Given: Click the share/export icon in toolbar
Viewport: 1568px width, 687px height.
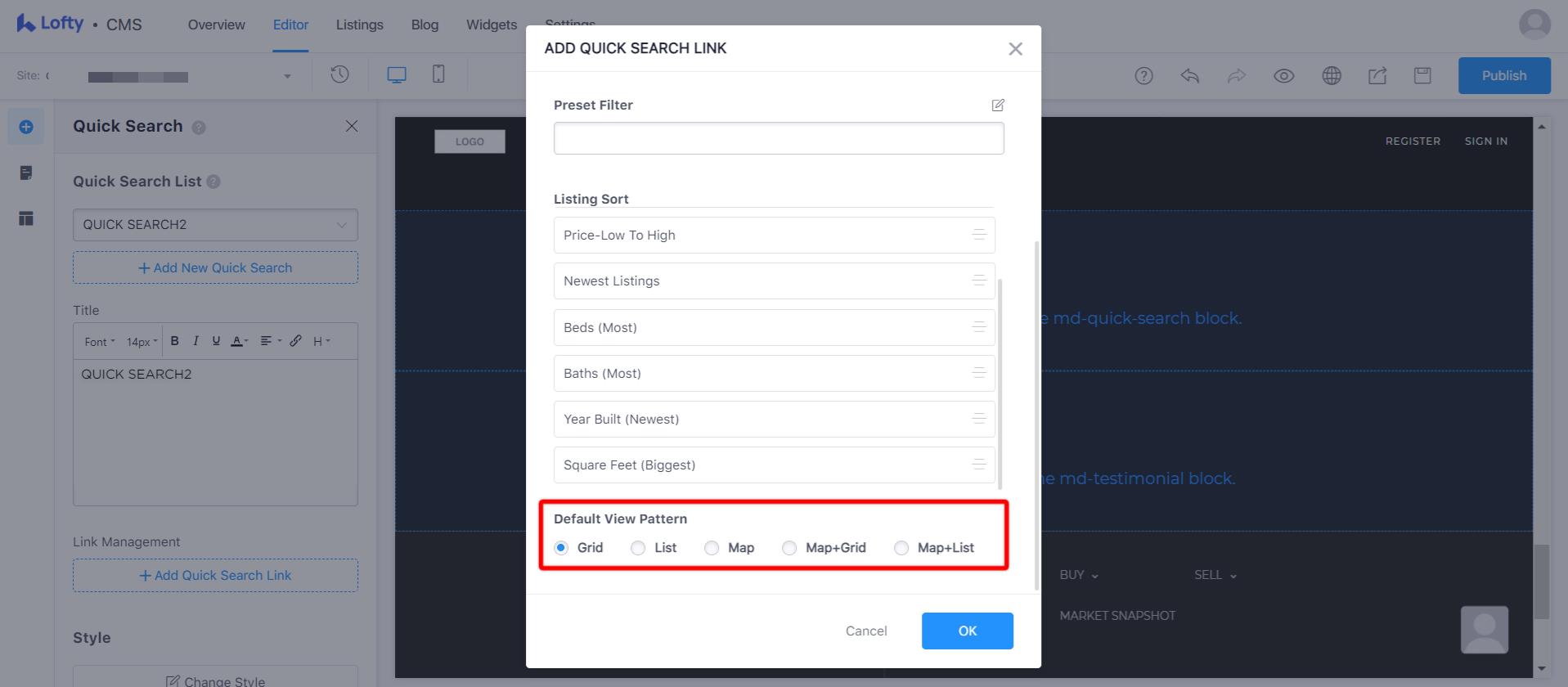Looking at the screenshot, I should click(1377, 76).
